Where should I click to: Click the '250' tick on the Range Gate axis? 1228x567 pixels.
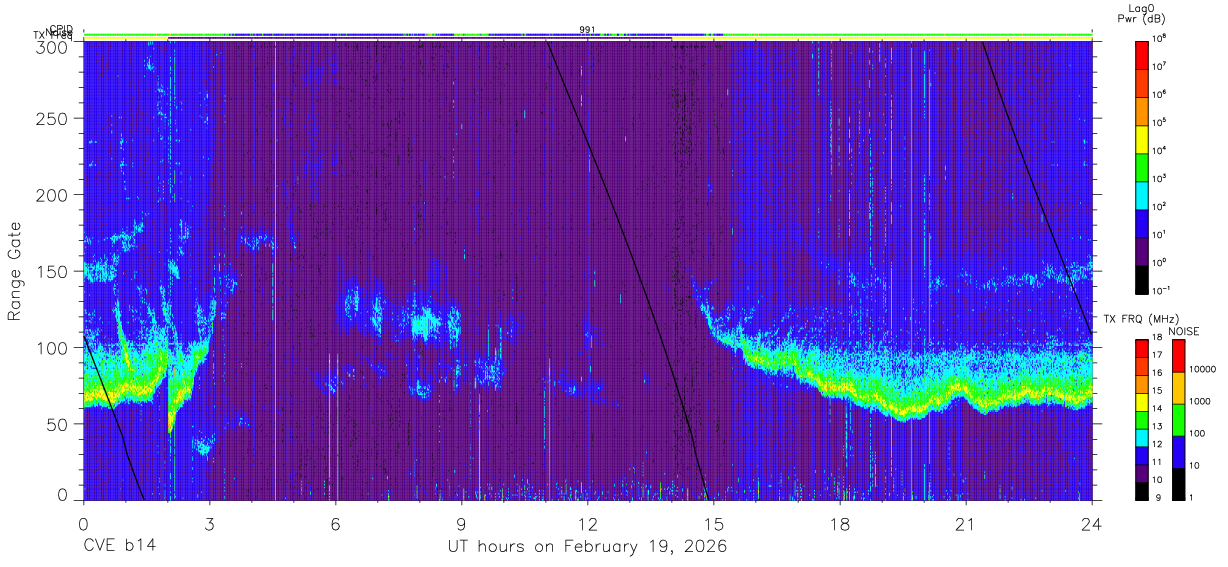click(53, 119)
